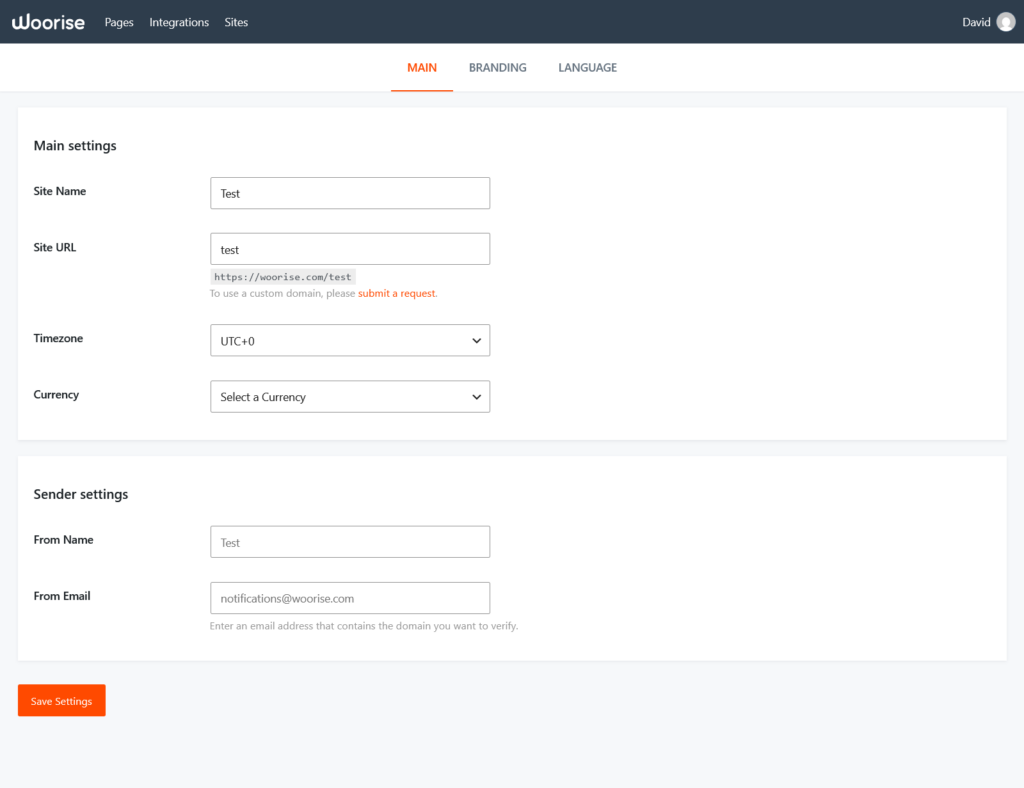
Task: Click the Site URL input field
Action: (350, 249)
